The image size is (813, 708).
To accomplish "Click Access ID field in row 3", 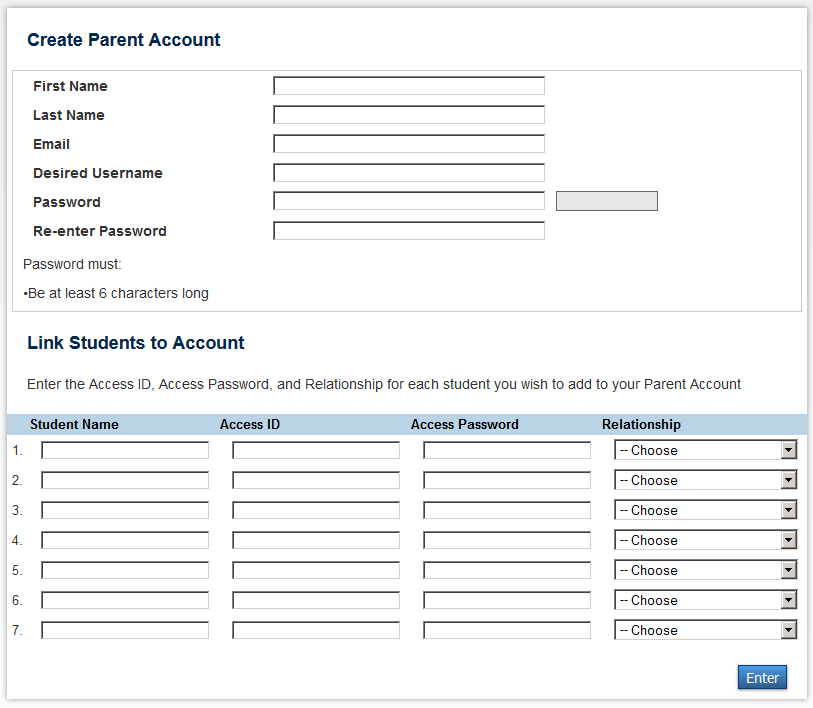I will (316, 510).
